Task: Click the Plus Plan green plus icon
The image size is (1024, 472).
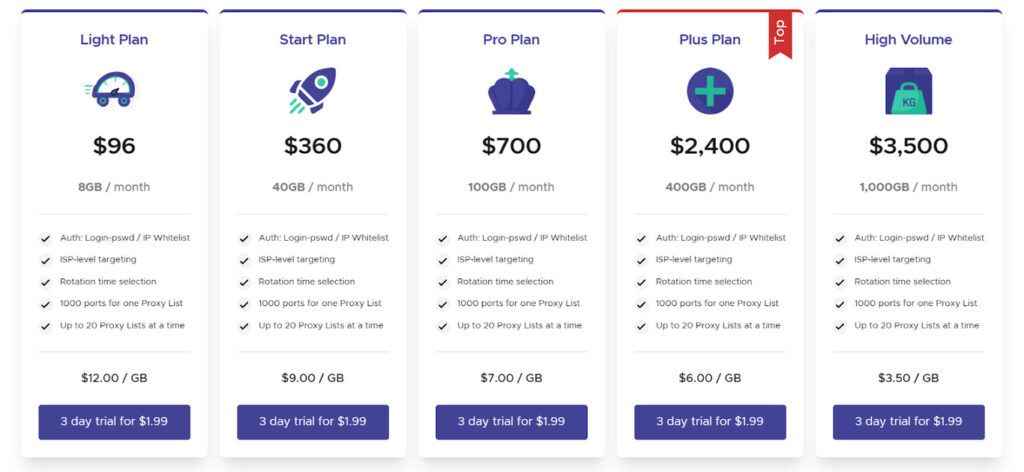Action: click(x=710, y=91)
